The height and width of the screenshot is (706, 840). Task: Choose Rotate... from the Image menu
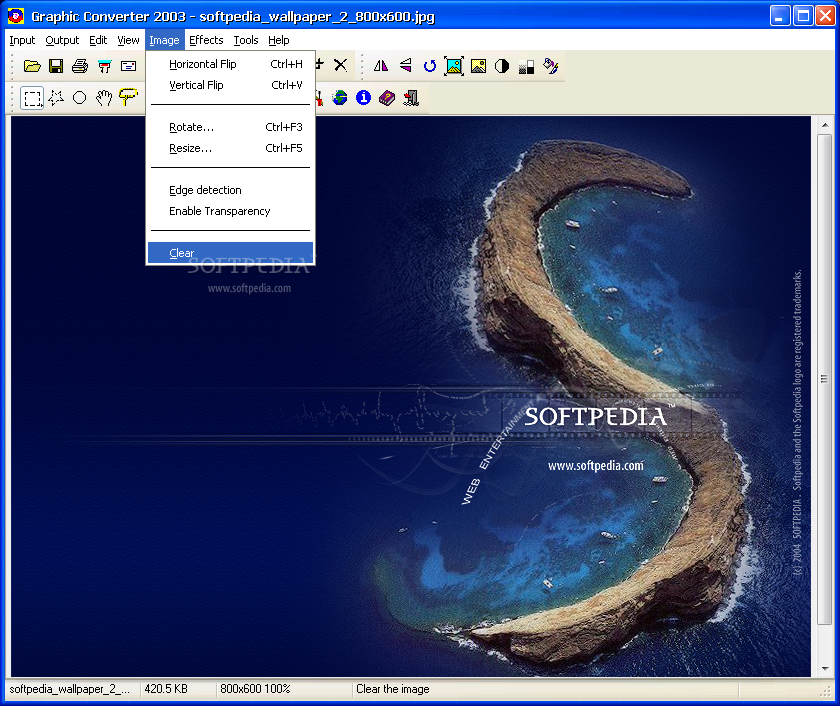click(230, 127)
